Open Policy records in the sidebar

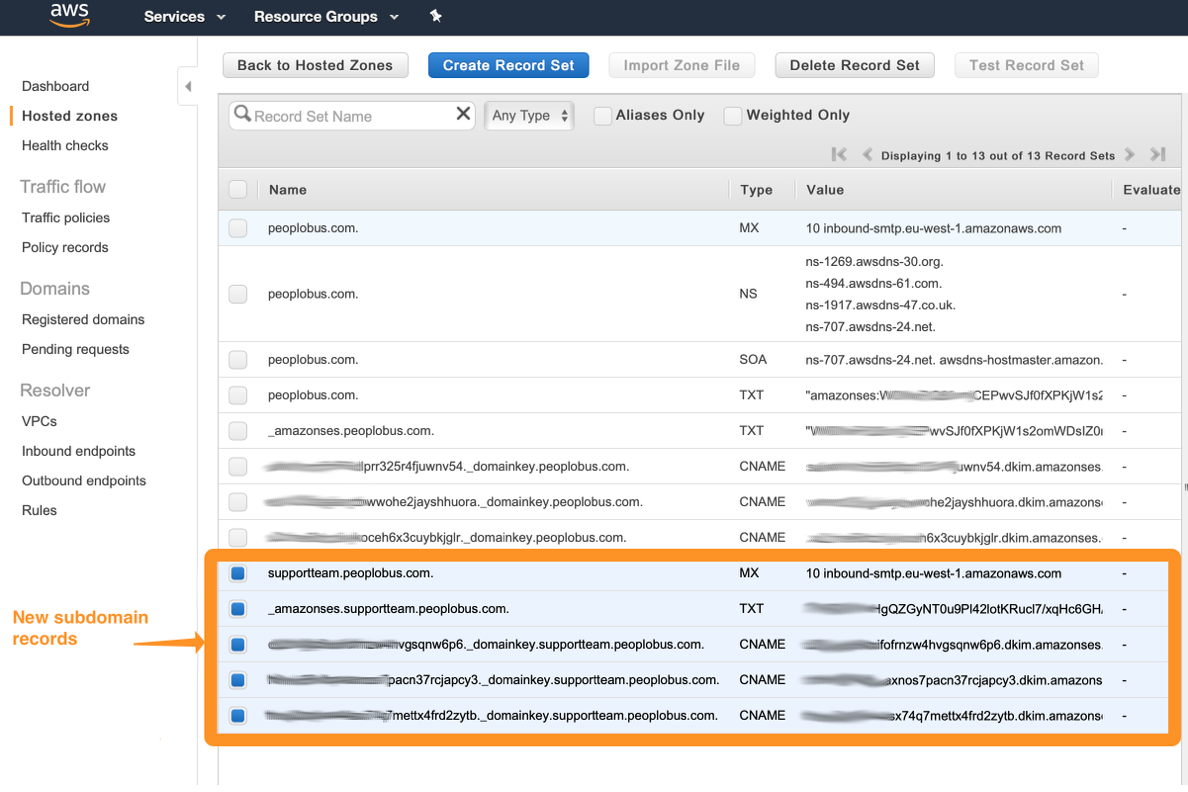point(65,247)
